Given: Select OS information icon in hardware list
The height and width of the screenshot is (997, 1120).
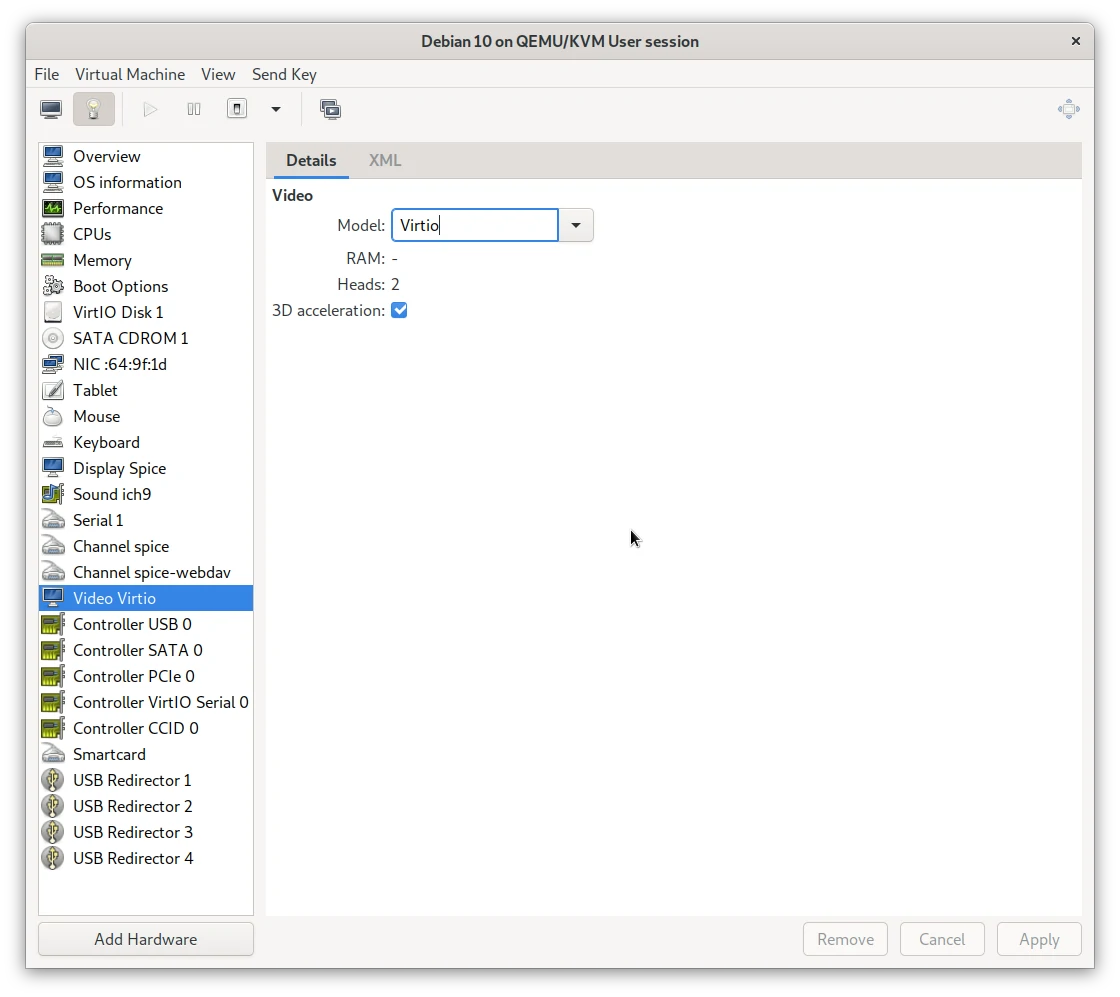Looking at the screenshot, I should click(x=53, y=182).
